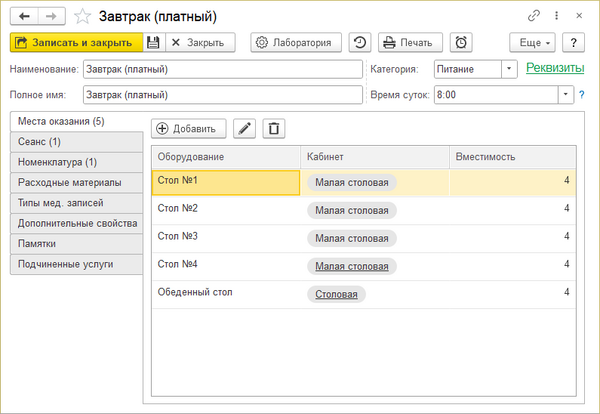Edit the Полное имя input field
The height and width of the screenshot is (414, 600).
pyautogui.click(x=223, y=95)
